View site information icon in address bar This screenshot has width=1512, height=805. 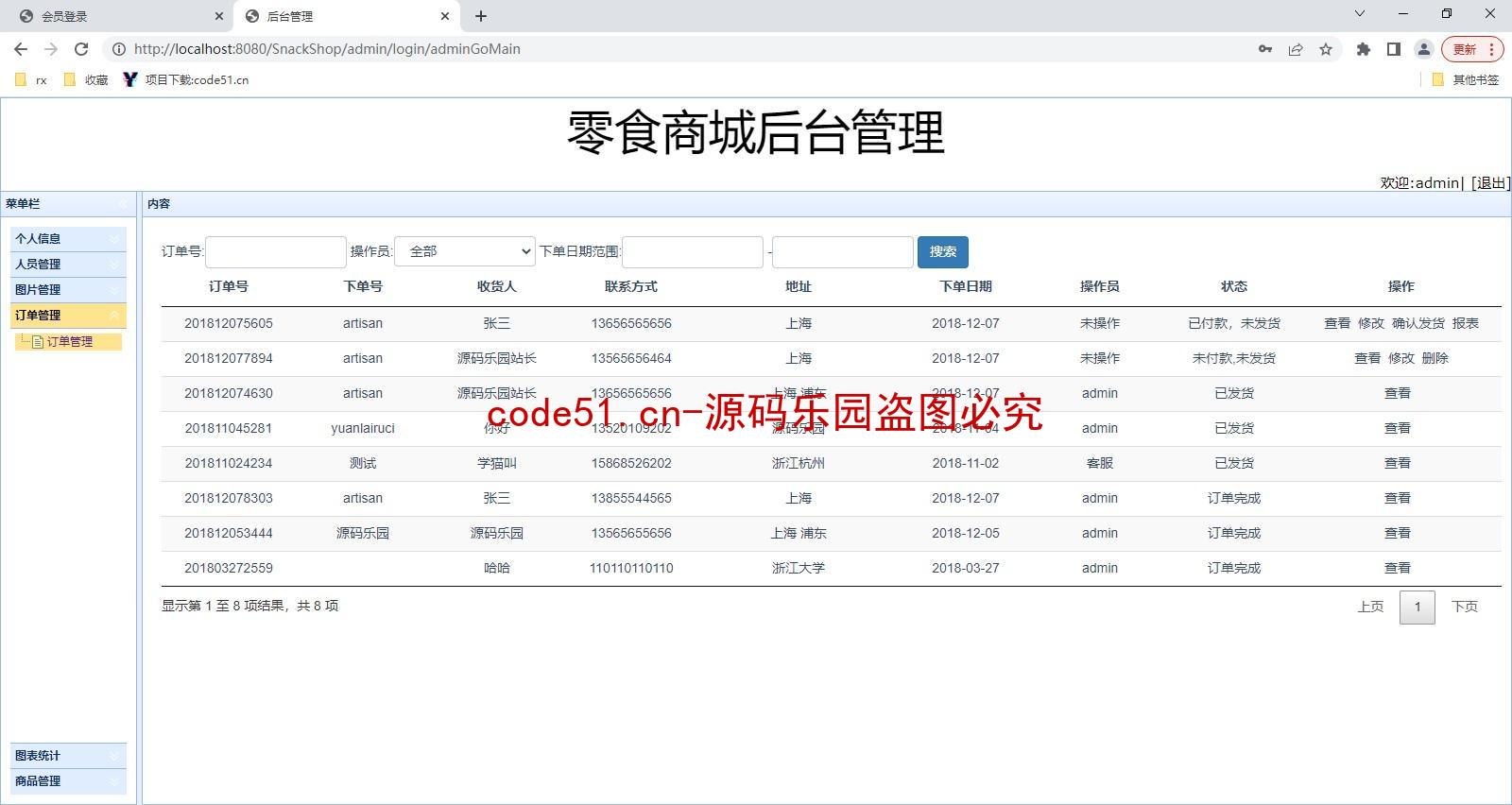pos(119,49)
